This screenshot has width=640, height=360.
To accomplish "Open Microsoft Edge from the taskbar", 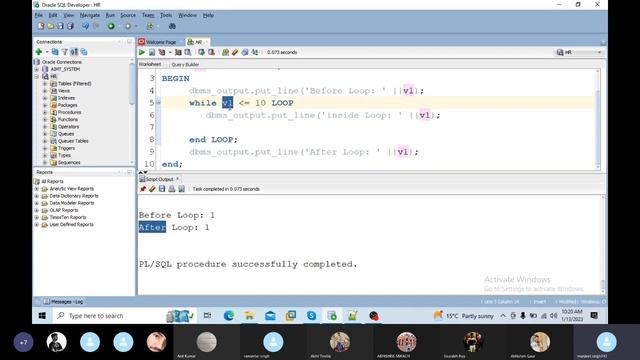I will pos(229,316).
